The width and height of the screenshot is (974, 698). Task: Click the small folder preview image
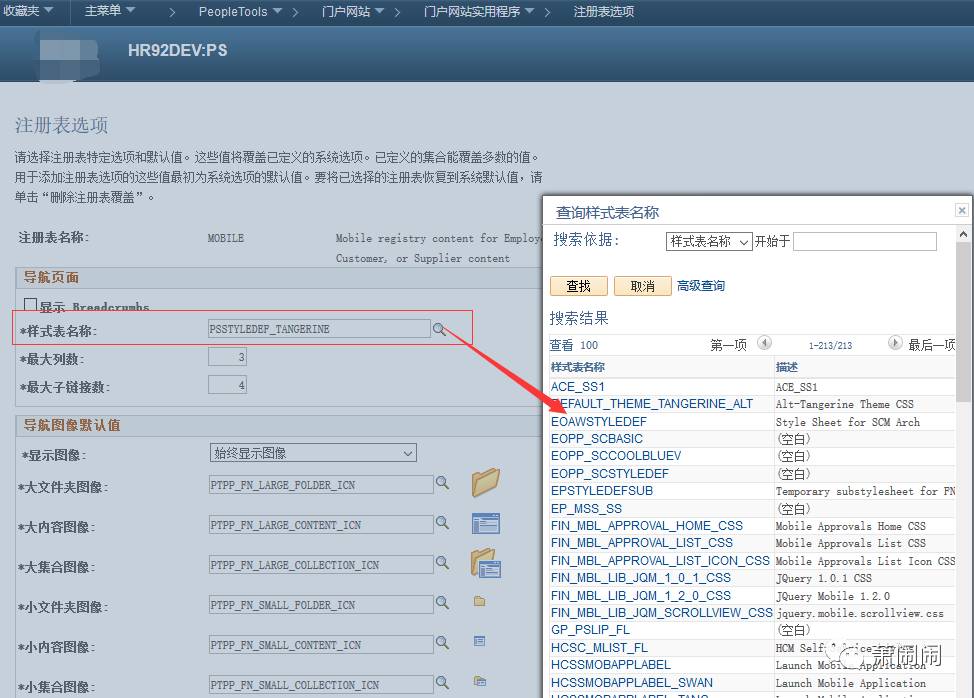pyautogui.click(x=480, y=601)
